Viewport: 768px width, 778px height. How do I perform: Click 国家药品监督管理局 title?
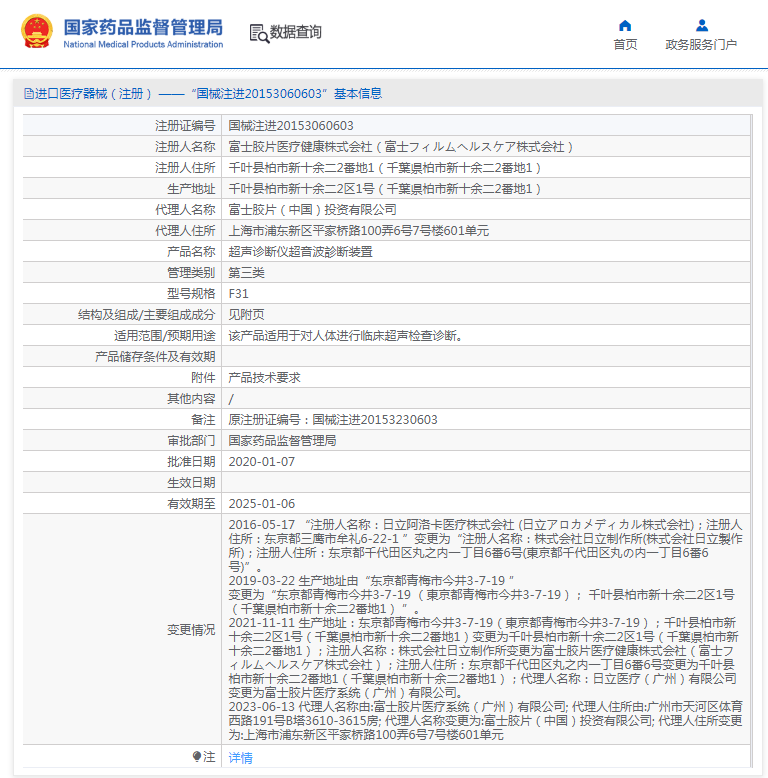tap(143, 27)
